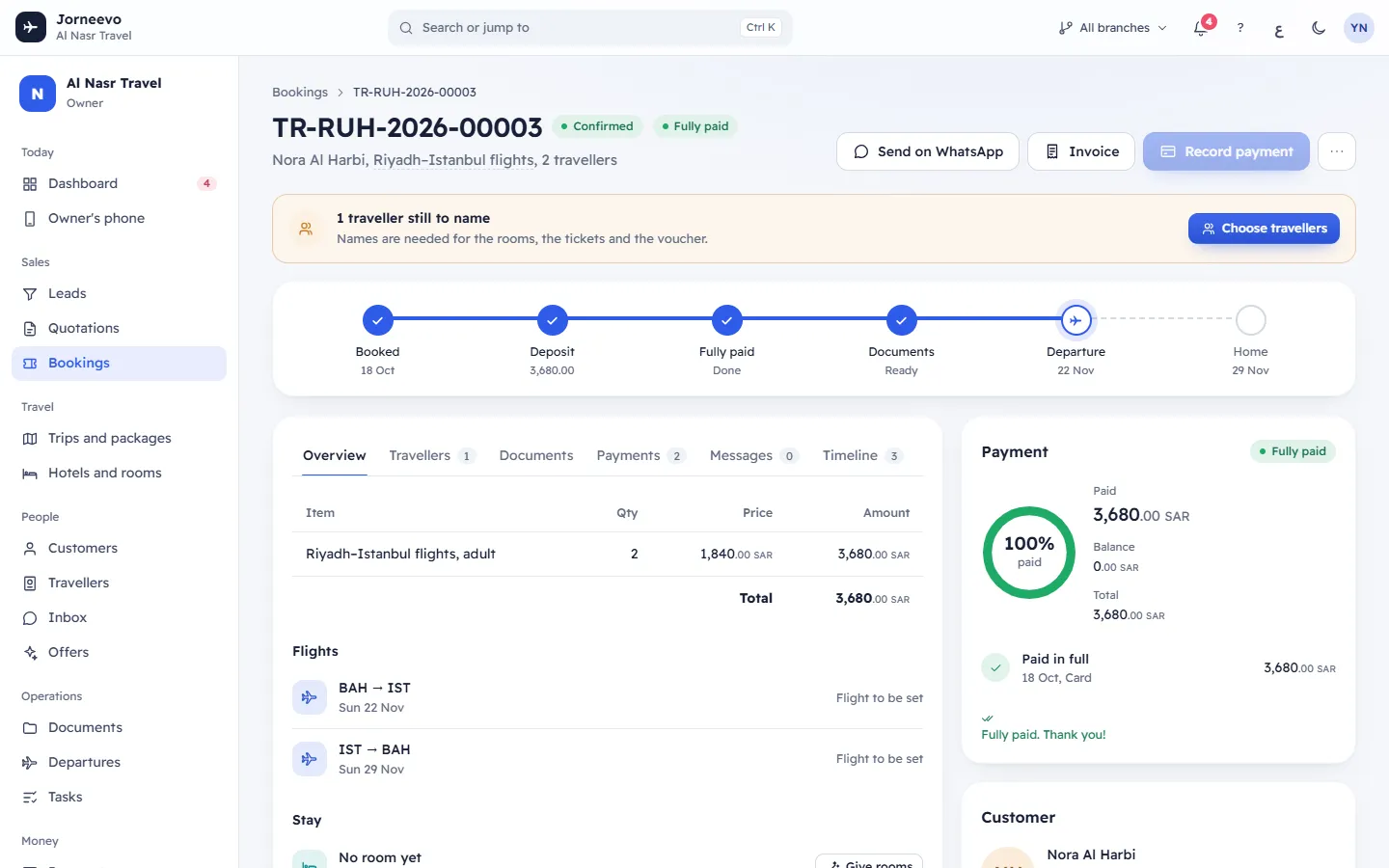Click the Invoice button
The width and height of the screenshot is (1389, 868).
tap(1081, 151)
